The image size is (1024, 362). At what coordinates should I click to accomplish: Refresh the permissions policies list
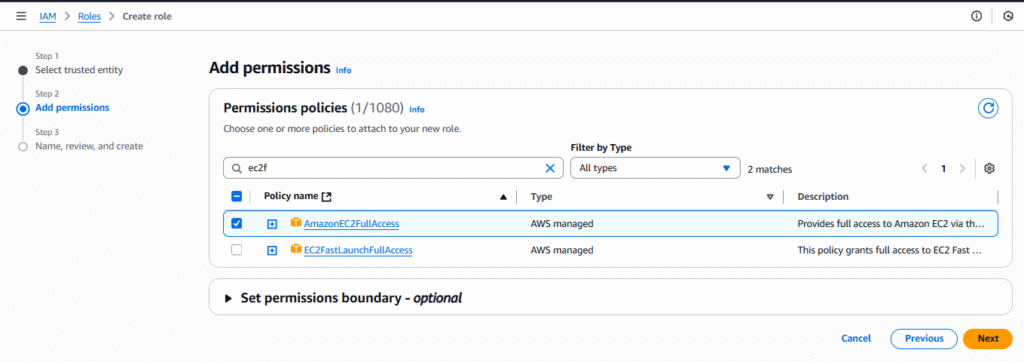point(988,108)
